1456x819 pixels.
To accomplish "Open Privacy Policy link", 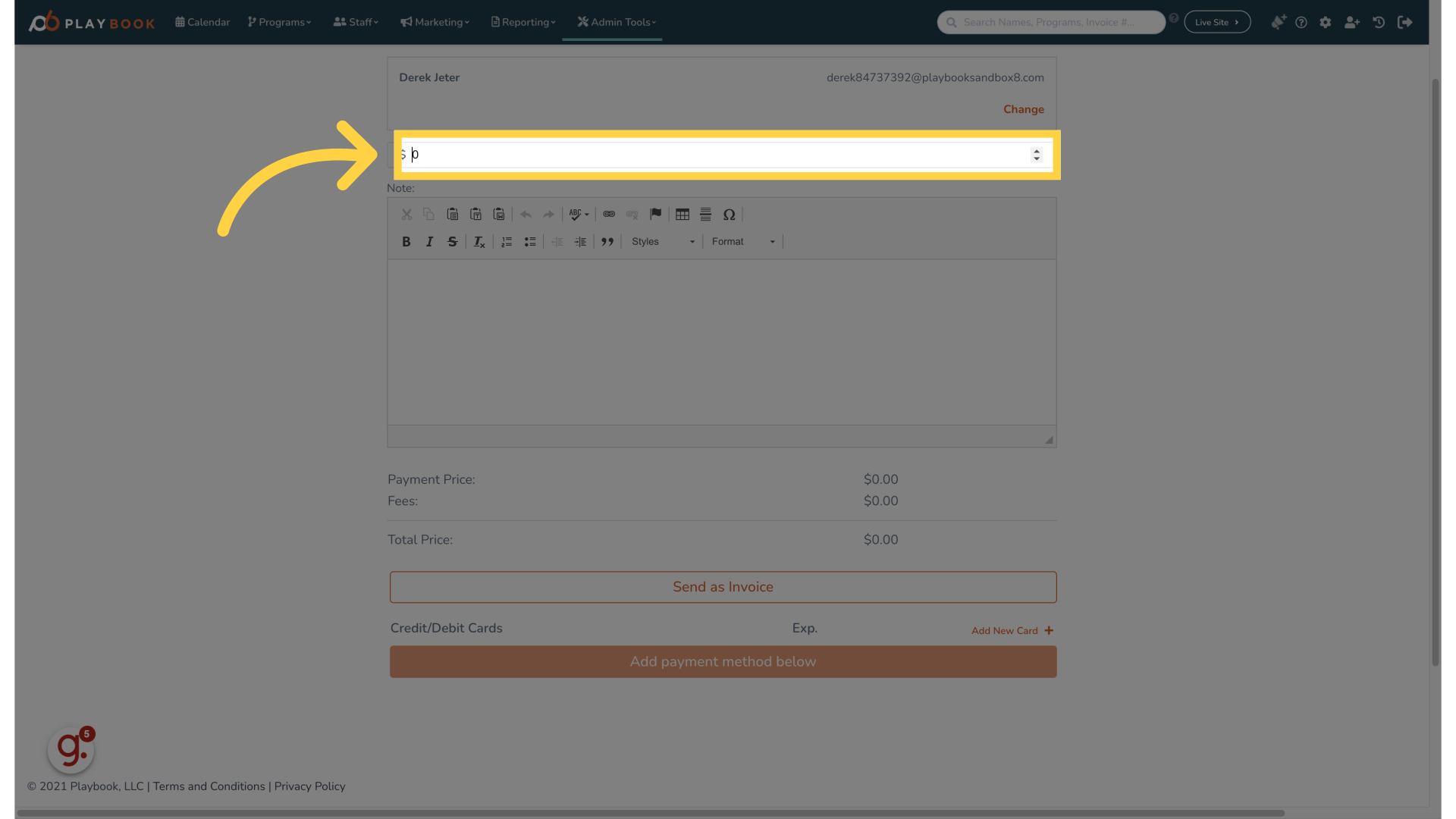I will pos(309,786).
